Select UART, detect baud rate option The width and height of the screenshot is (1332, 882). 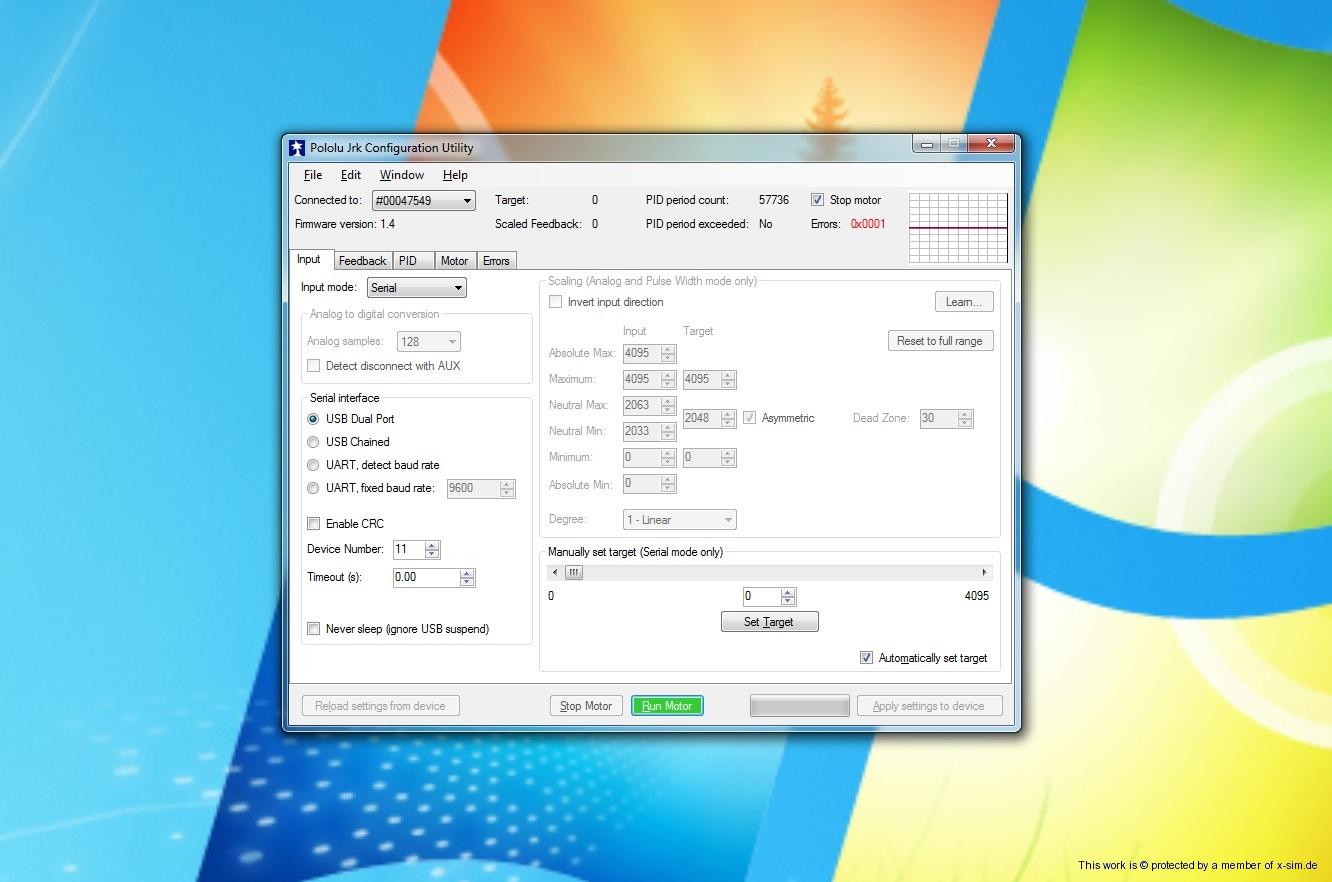tap(314, 465)
